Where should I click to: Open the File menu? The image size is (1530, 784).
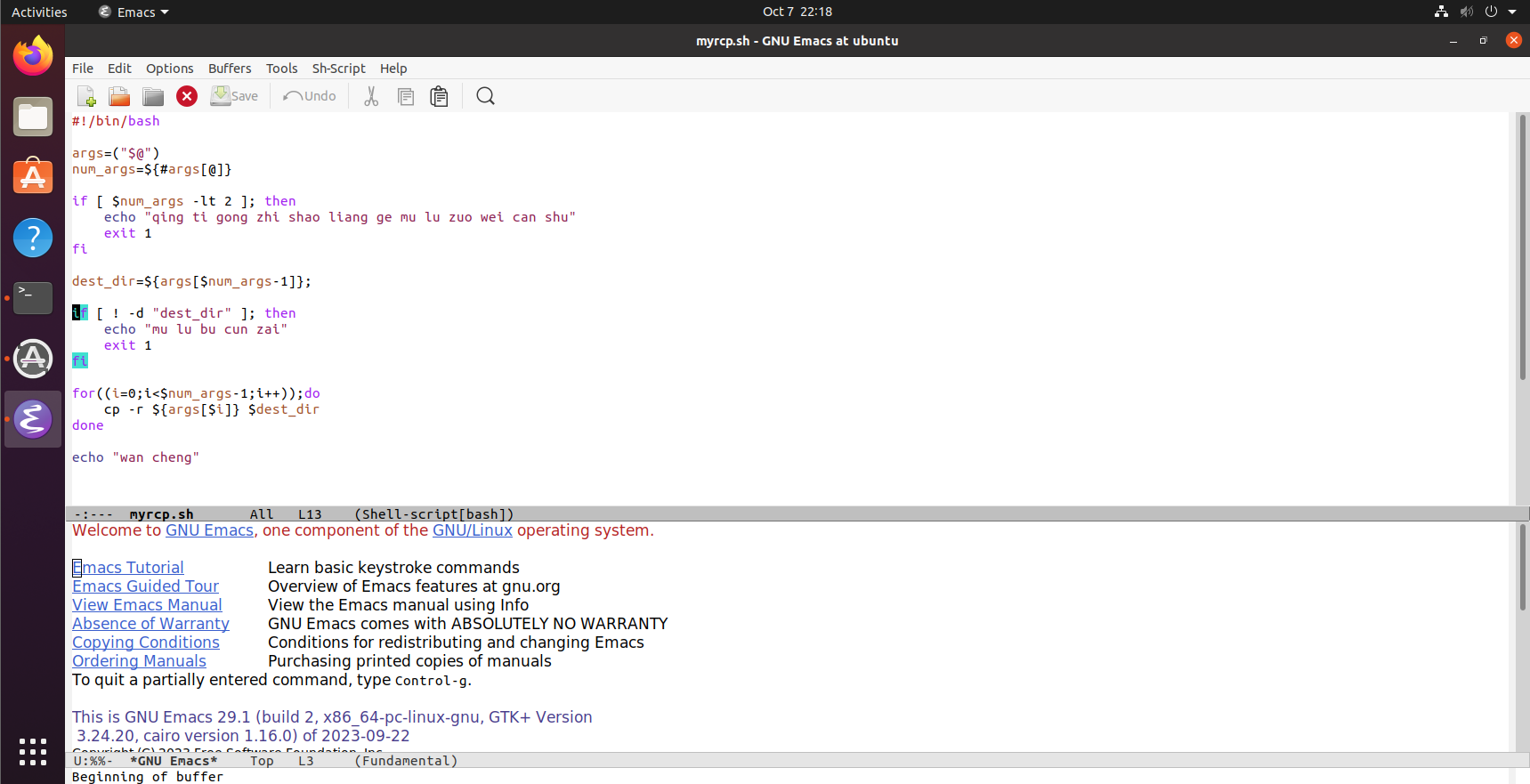point(83,69)
